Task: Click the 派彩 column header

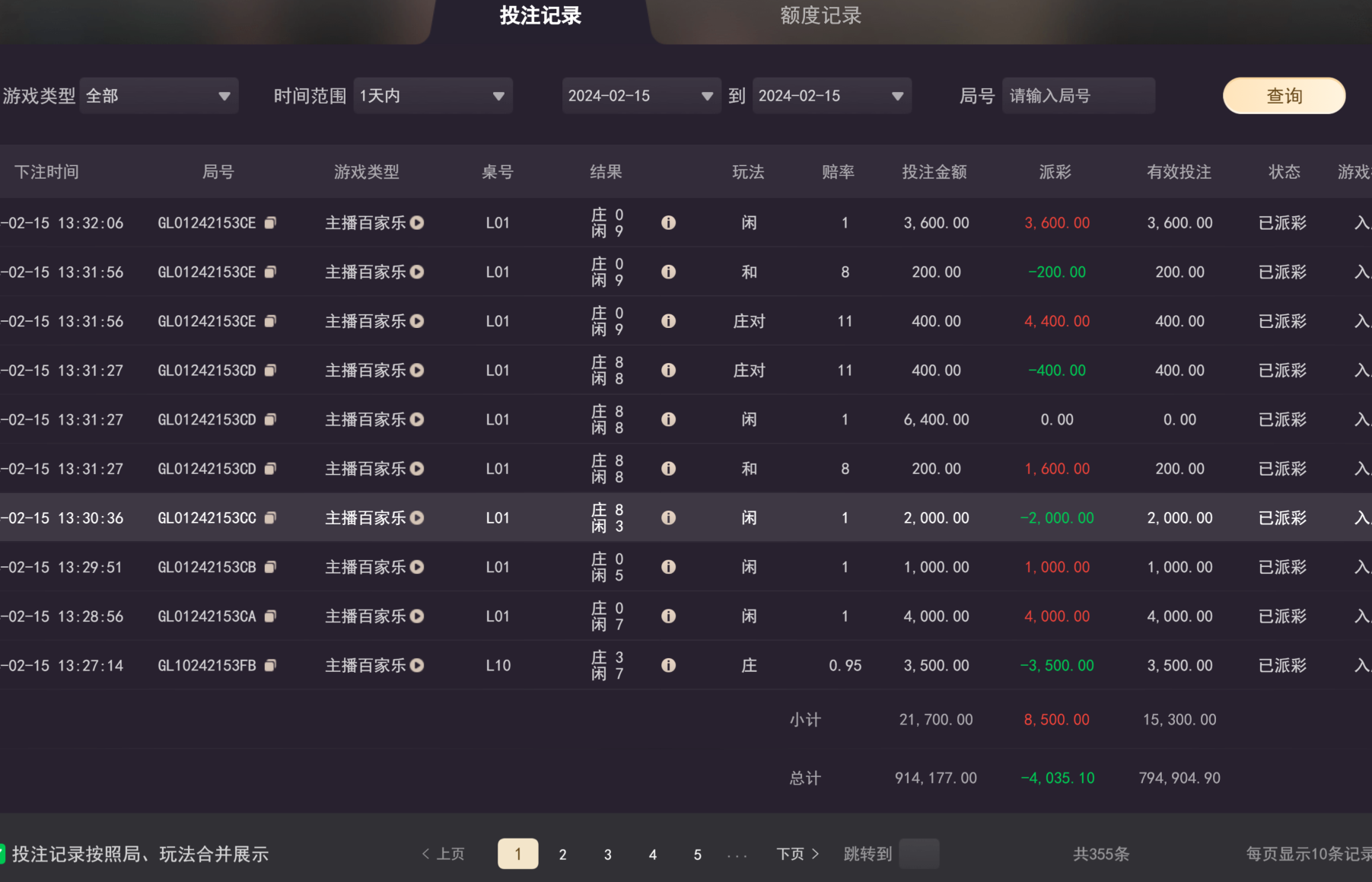Action: tap(1055, 172)
